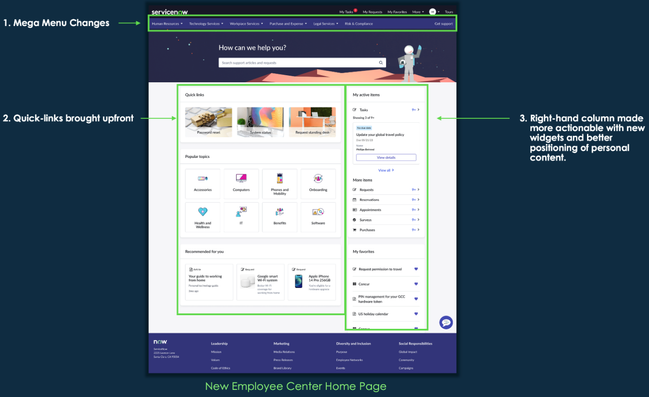Open the Health and Wellness heart icon

[x=202, y=212]
